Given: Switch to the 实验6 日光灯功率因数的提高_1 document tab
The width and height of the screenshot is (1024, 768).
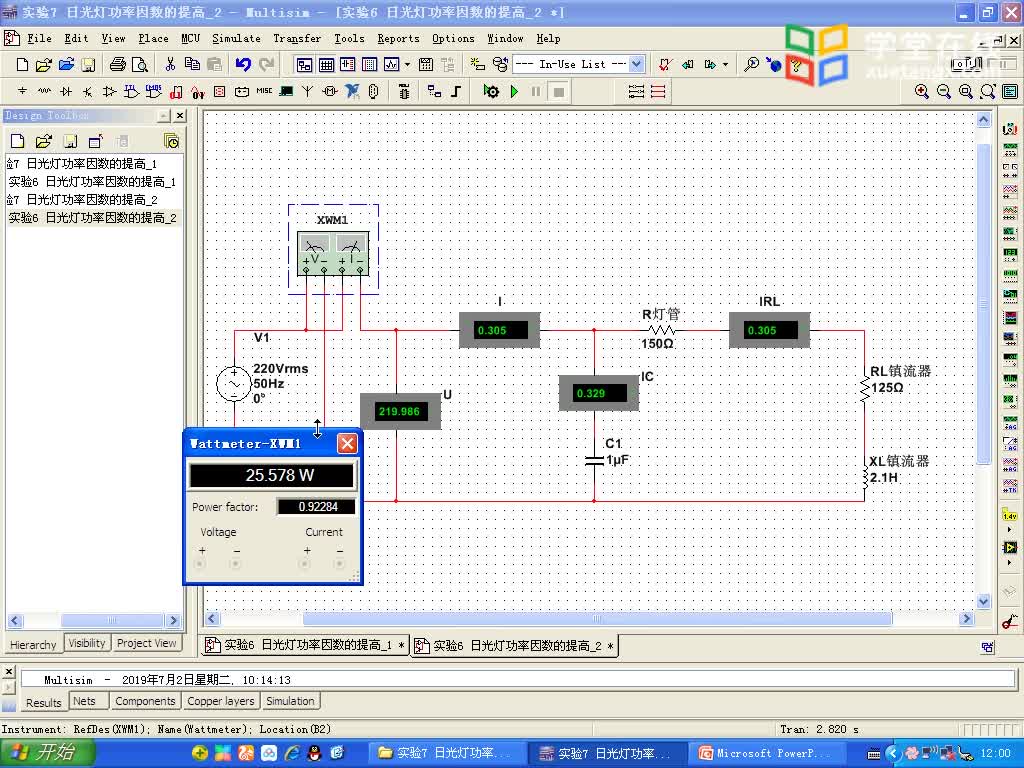Looking at the screenshot, I should [x=304, y=645].
